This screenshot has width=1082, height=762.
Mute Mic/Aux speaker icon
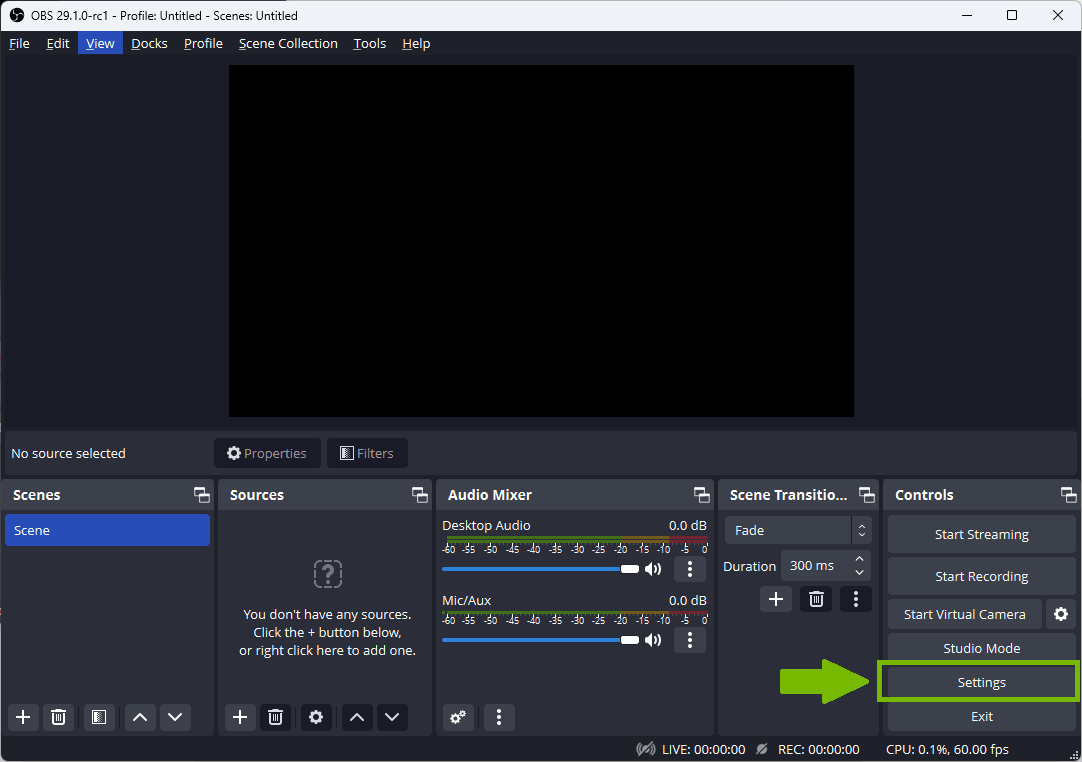[653, 640]
